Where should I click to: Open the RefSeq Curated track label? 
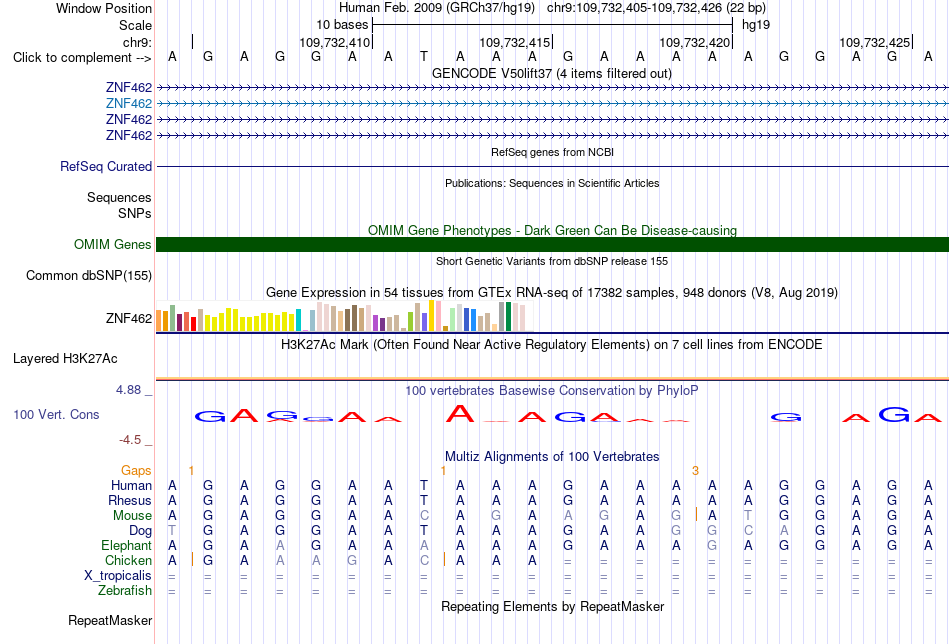pos(105,167)
